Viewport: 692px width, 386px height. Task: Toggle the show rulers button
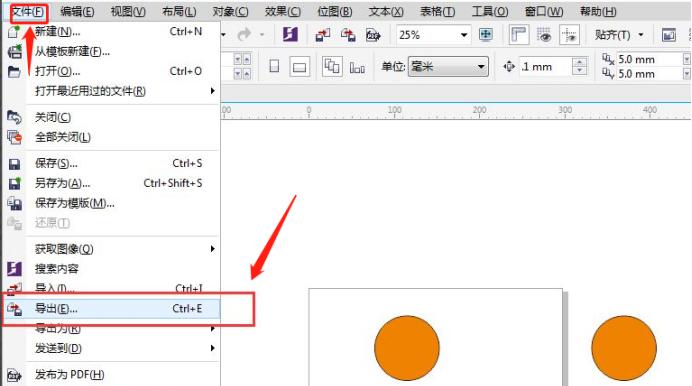click(x=519, y=34)
